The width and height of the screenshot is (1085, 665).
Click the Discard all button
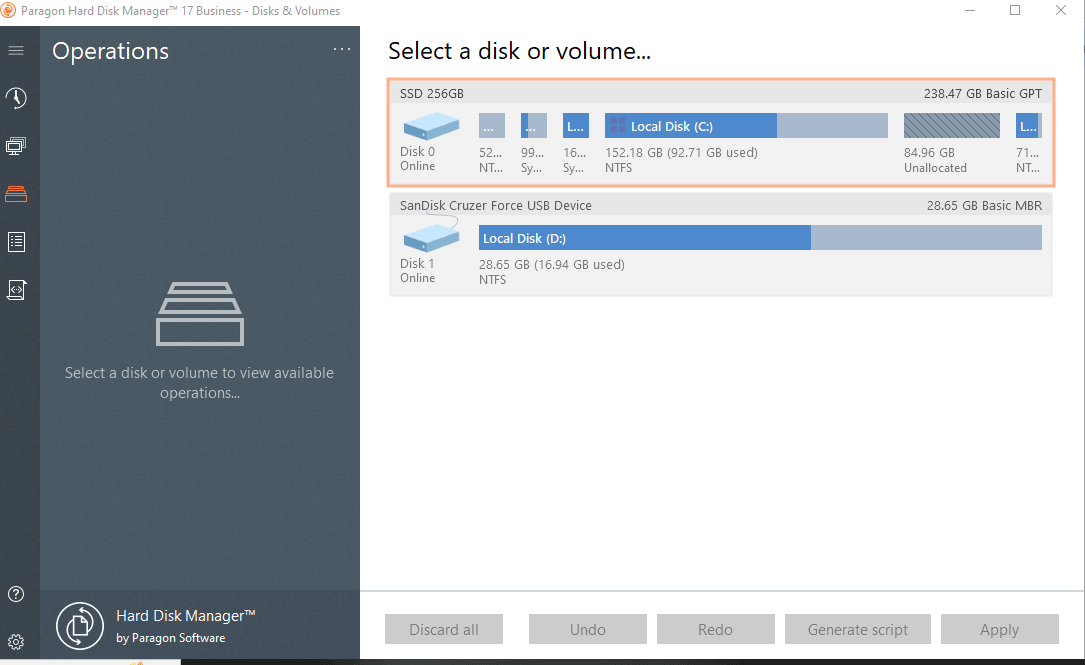coord(444,629)
